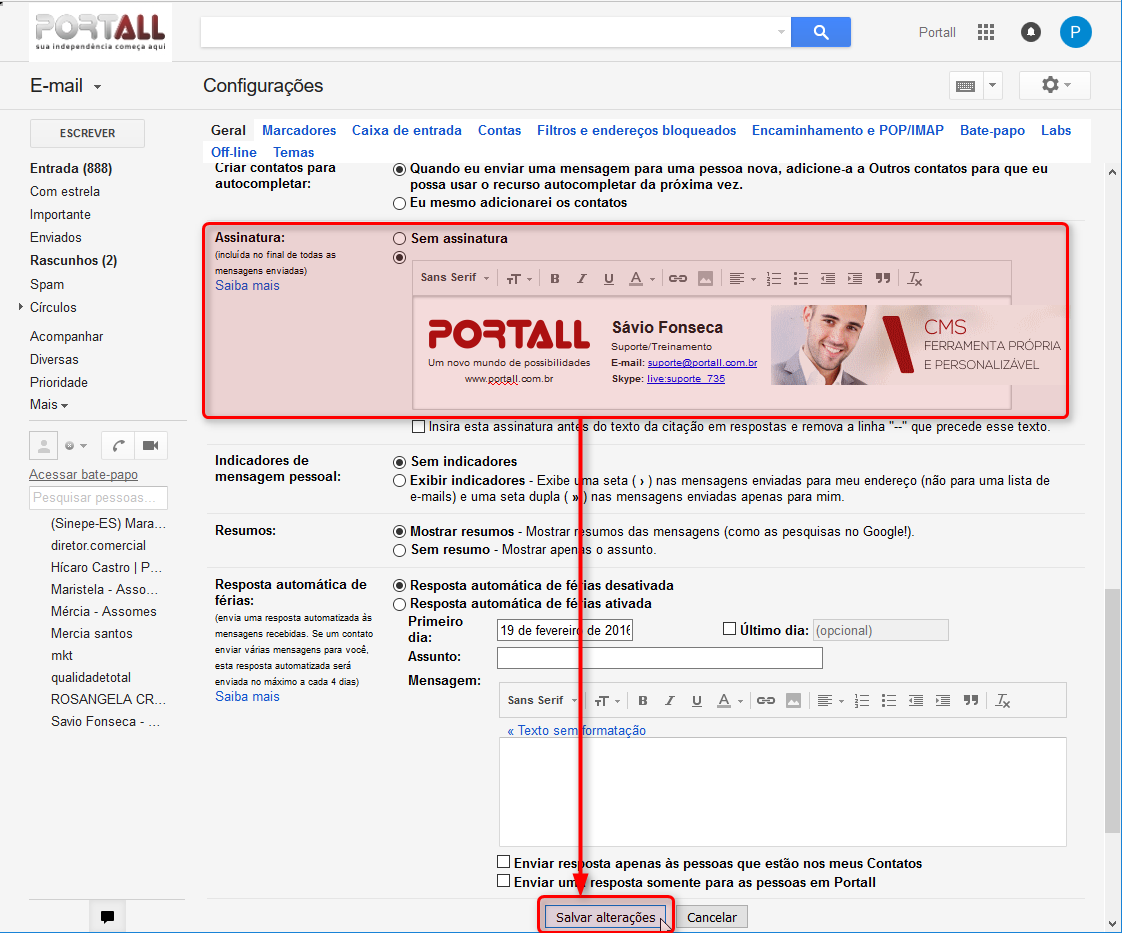The height and width of the screenshot is (933, 1122).
Task: Remove formatting icon in vacation message toolbar
Action: (x=1003, y=701)
